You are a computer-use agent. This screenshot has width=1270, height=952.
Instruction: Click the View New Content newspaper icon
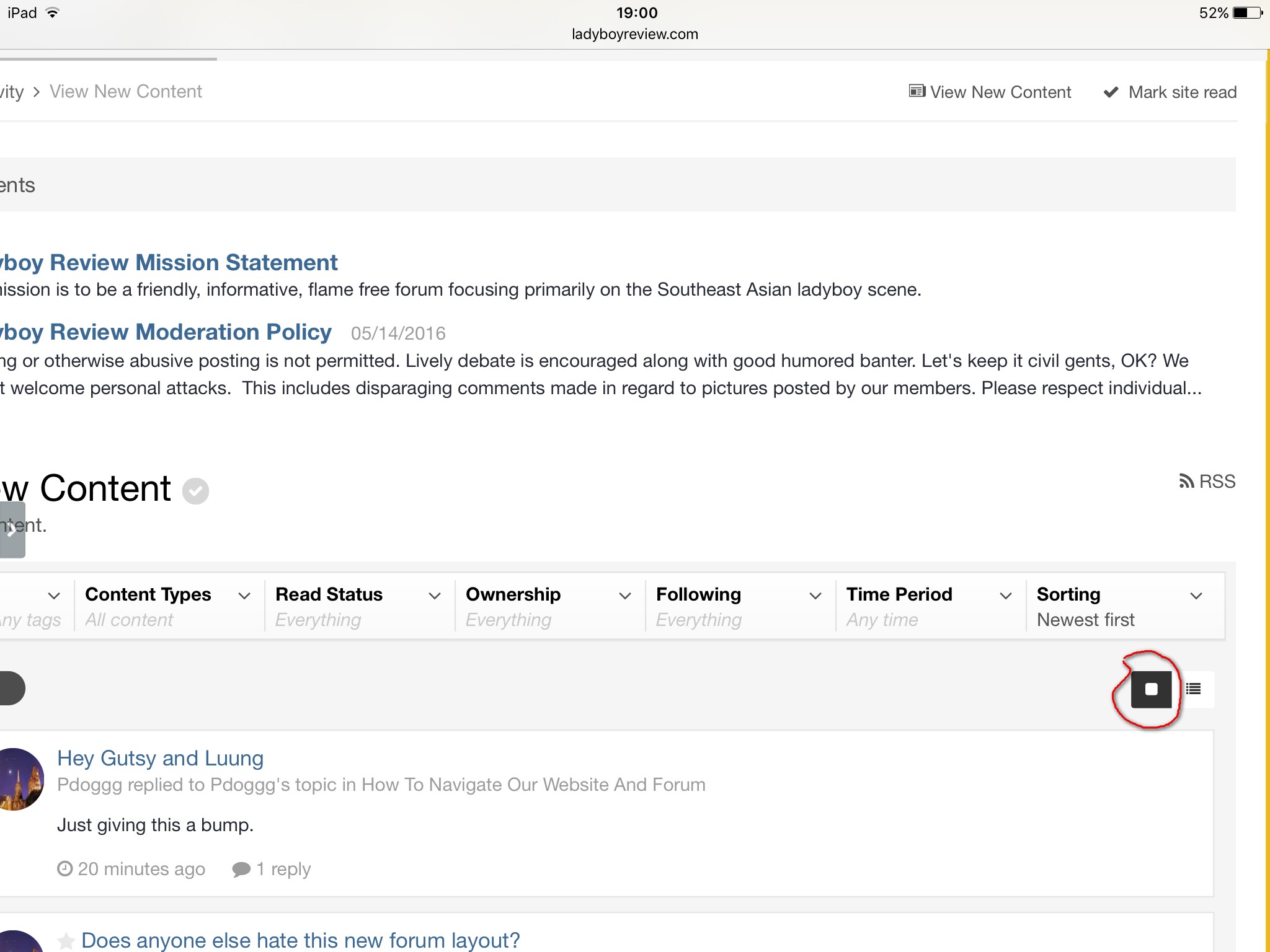(x=917, y=91)
